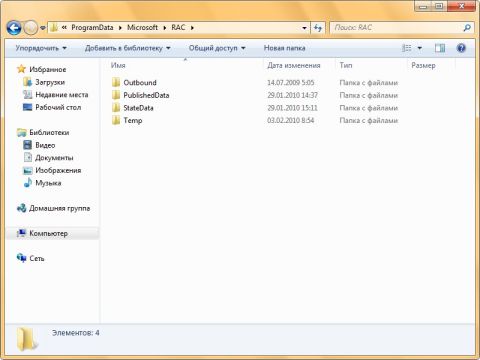The image size is (480, 360).
Task: Click the Избранное star icon
Action: tap(21, 69)
